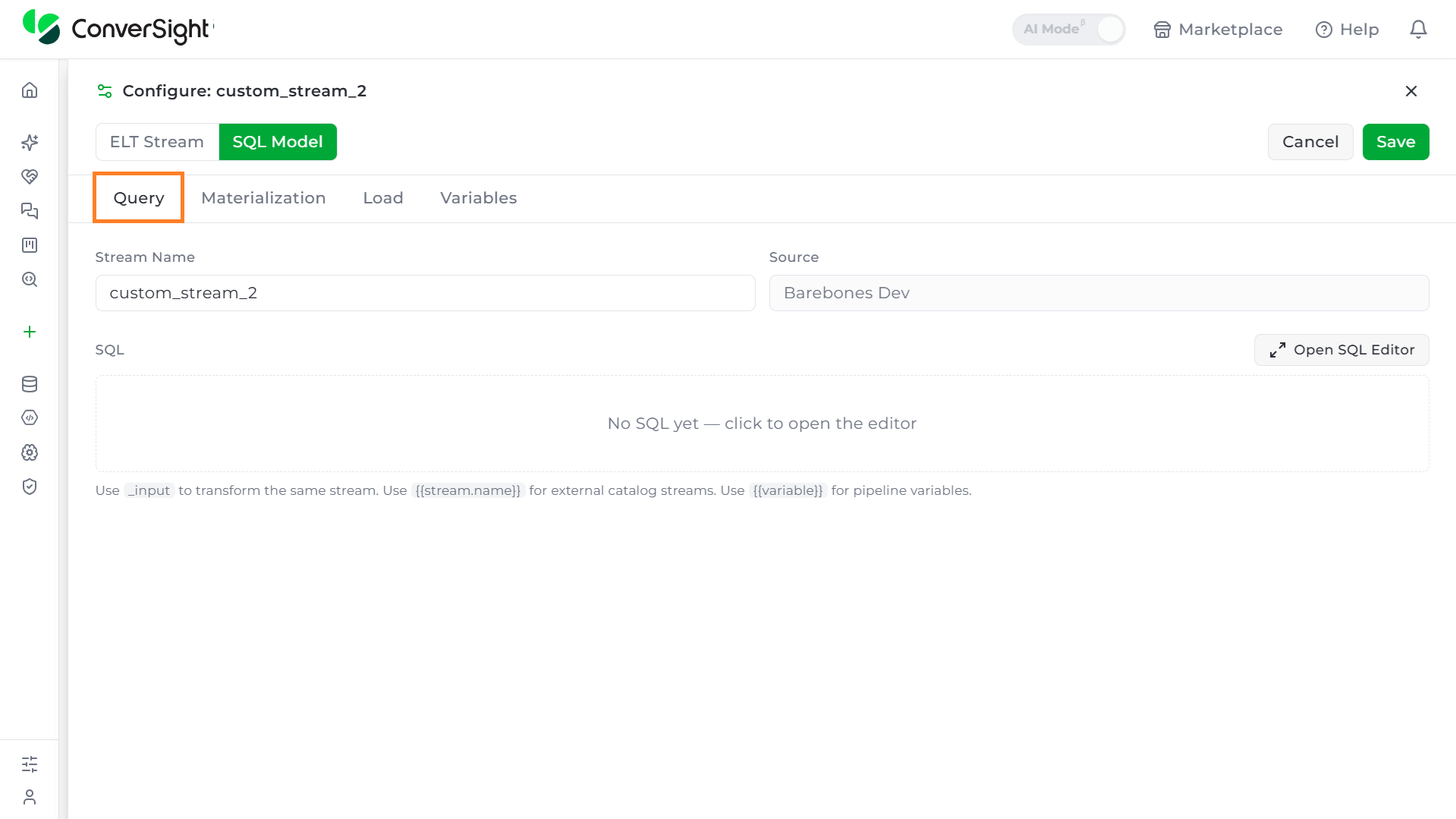Open the heart-tag icon in sidebar
This screenshot has height=819, width=1456.
[x=30, y=176]
